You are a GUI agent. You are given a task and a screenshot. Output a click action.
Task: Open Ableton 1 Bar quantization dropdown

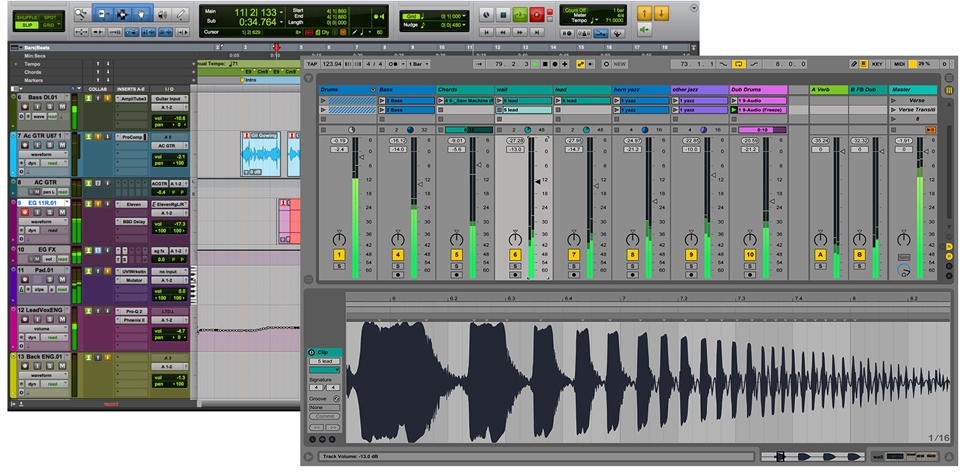click(418, 64)
